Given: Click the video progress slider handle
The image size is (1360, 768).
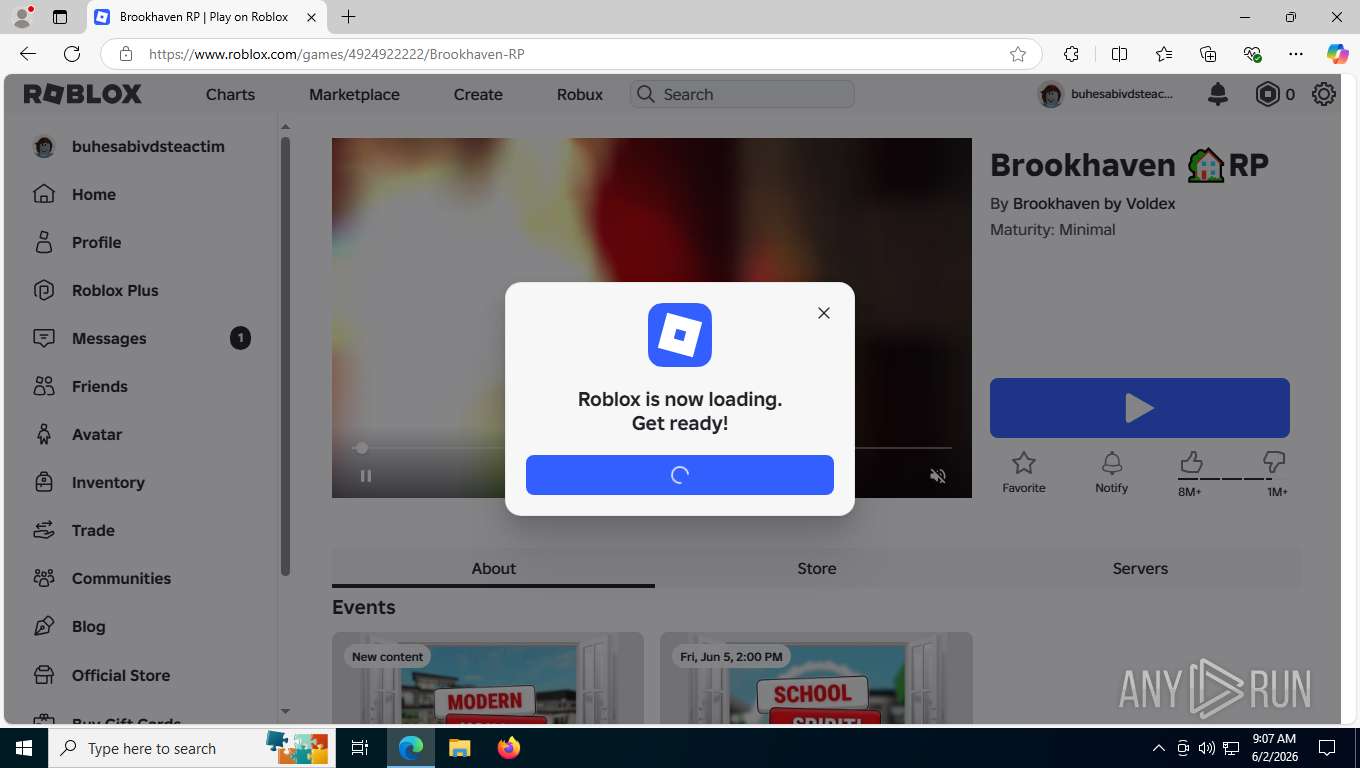Looking at the screenshot, I should pos(362,448).
